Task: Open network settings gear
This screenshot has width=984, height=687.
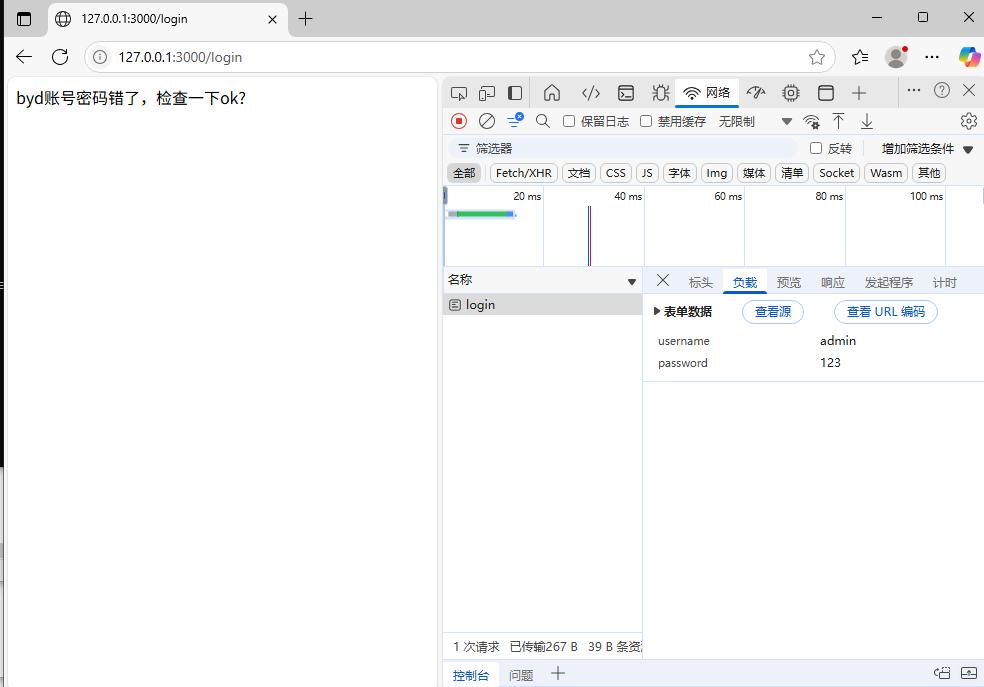Action: coord(968,121)
